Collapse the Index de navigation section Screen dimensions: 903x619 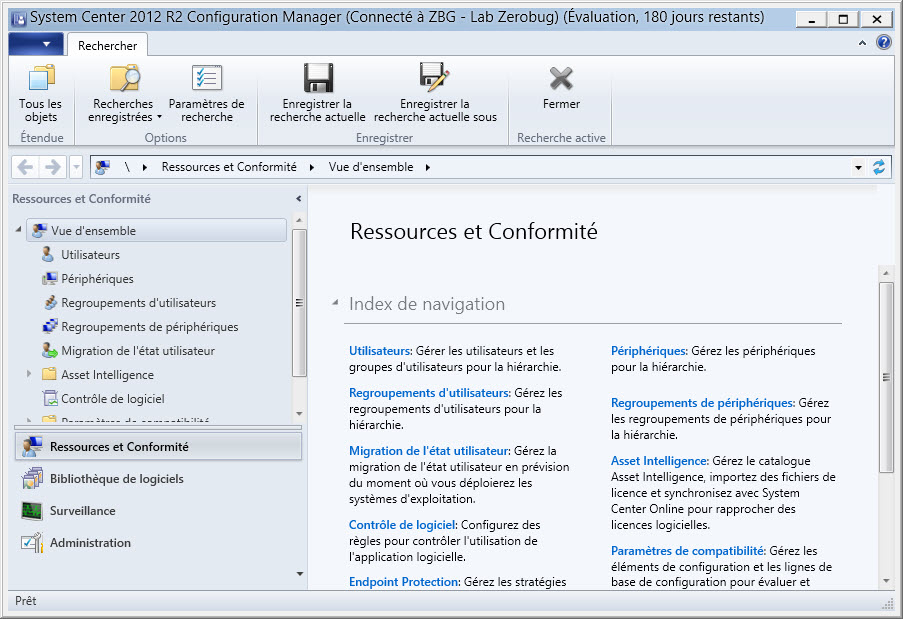(x=335, y=304)
